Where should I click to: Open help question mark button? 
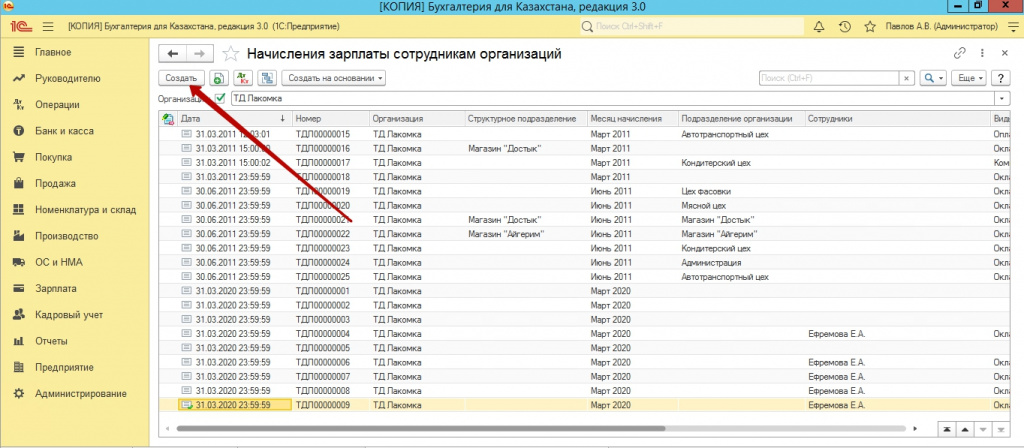[x=1001, y=78]
